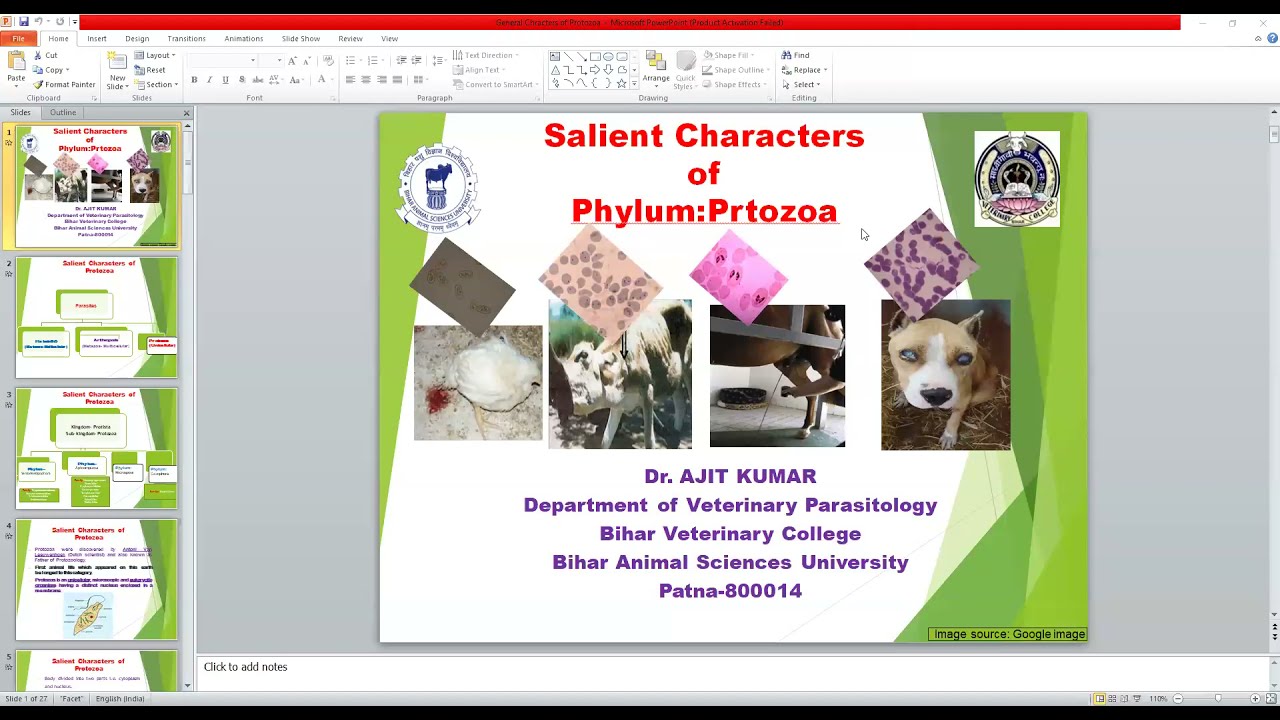The image size is (1280, 720).
Task: Open the Arrange button menu
Action: click(656, 70)
